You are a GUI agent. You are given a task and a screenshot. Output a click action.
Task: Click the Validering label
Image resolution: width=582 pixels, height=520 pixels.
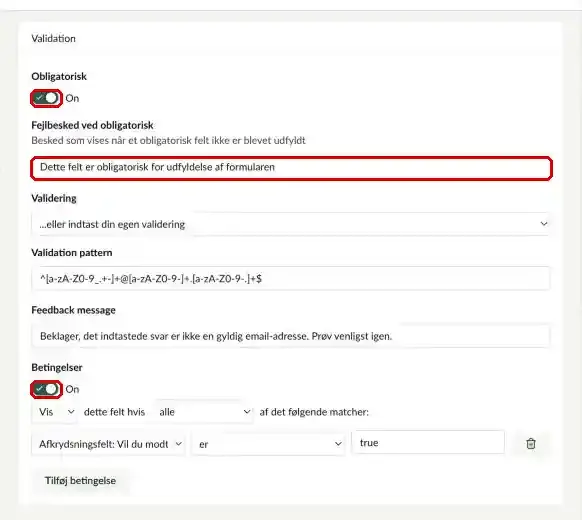coord(54,198)
